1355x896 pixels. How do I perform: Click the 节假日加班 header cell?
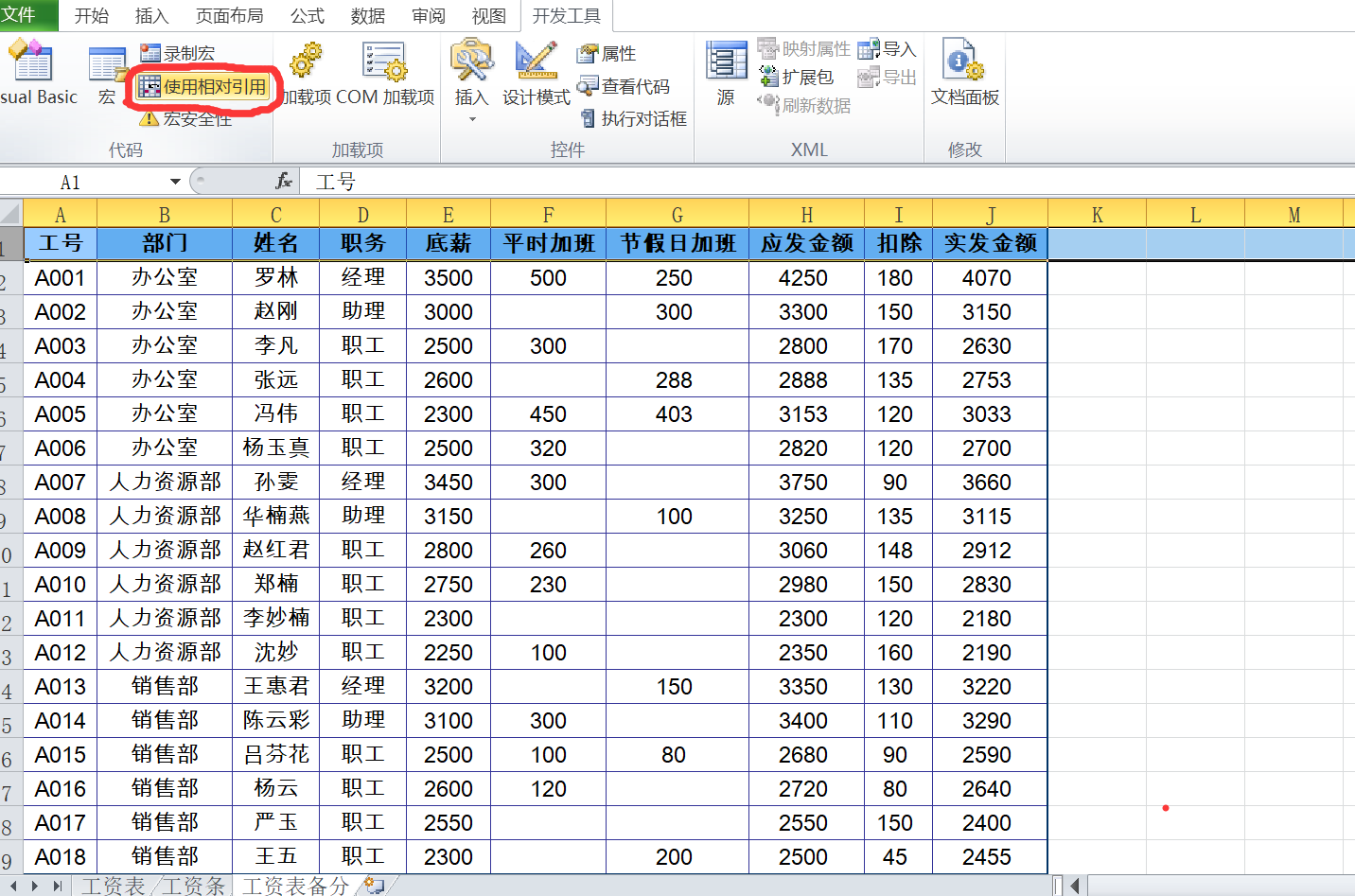[x=677, y=244]
